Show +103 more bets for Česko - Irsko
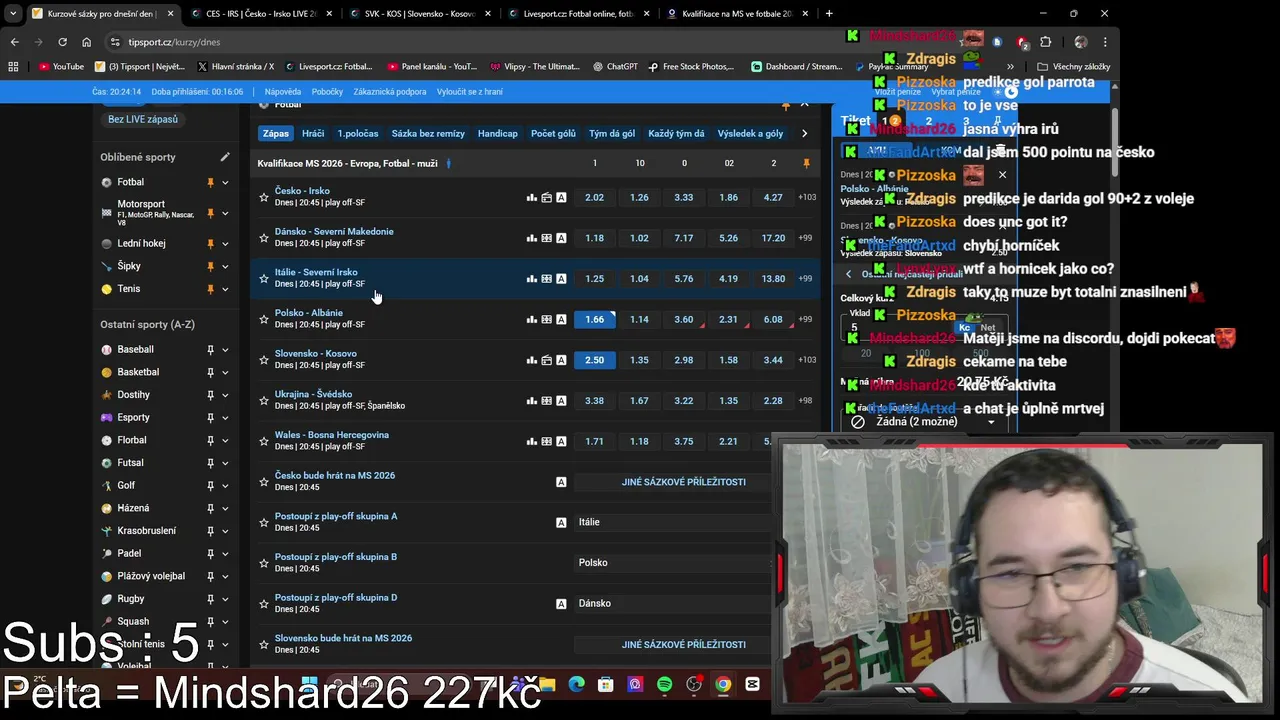Screen dimensions: 1280x720 click(x=806, y=197)
